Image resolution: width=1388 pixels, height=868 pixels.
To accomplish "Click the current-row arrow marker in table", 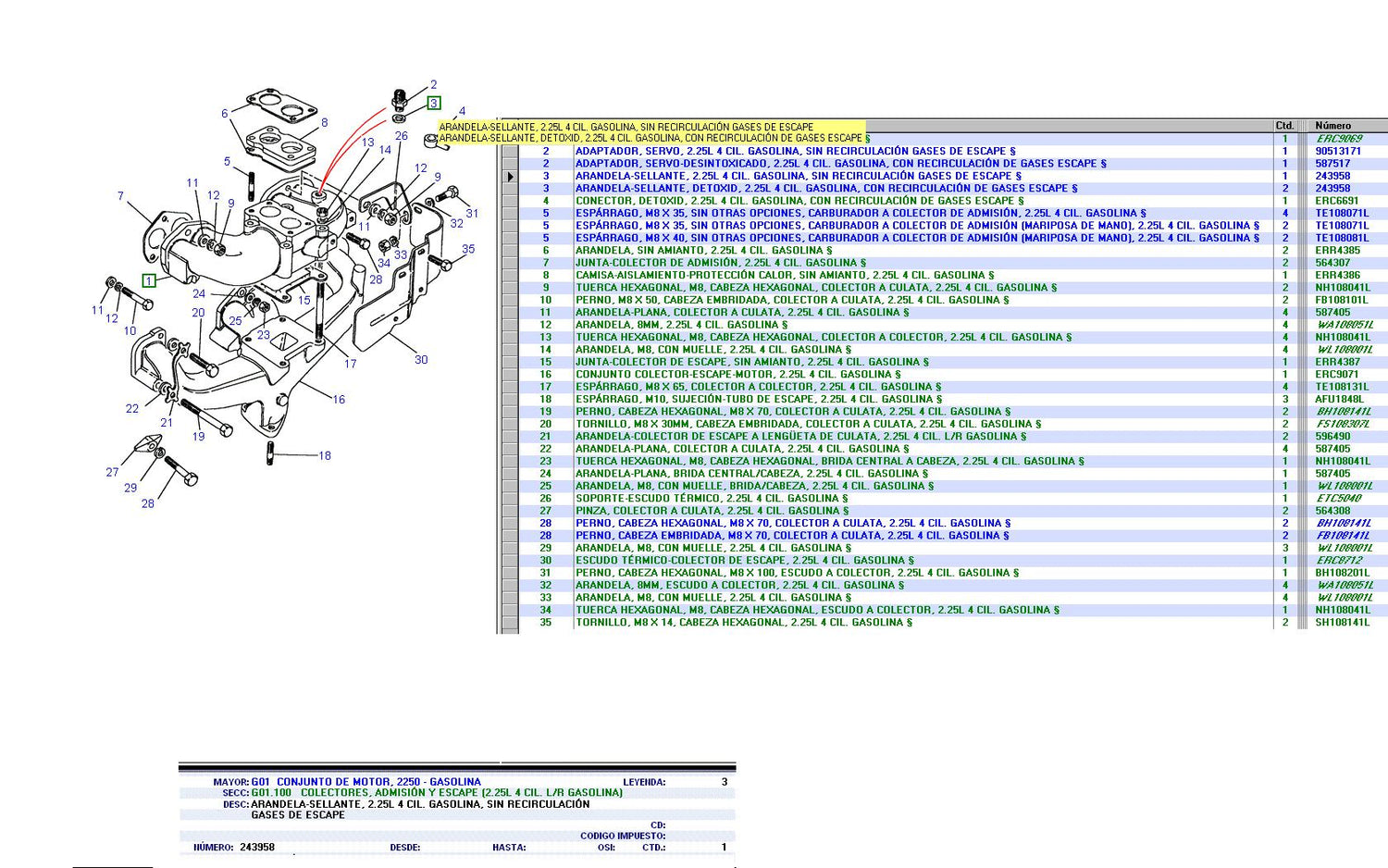I will (510, 176).
